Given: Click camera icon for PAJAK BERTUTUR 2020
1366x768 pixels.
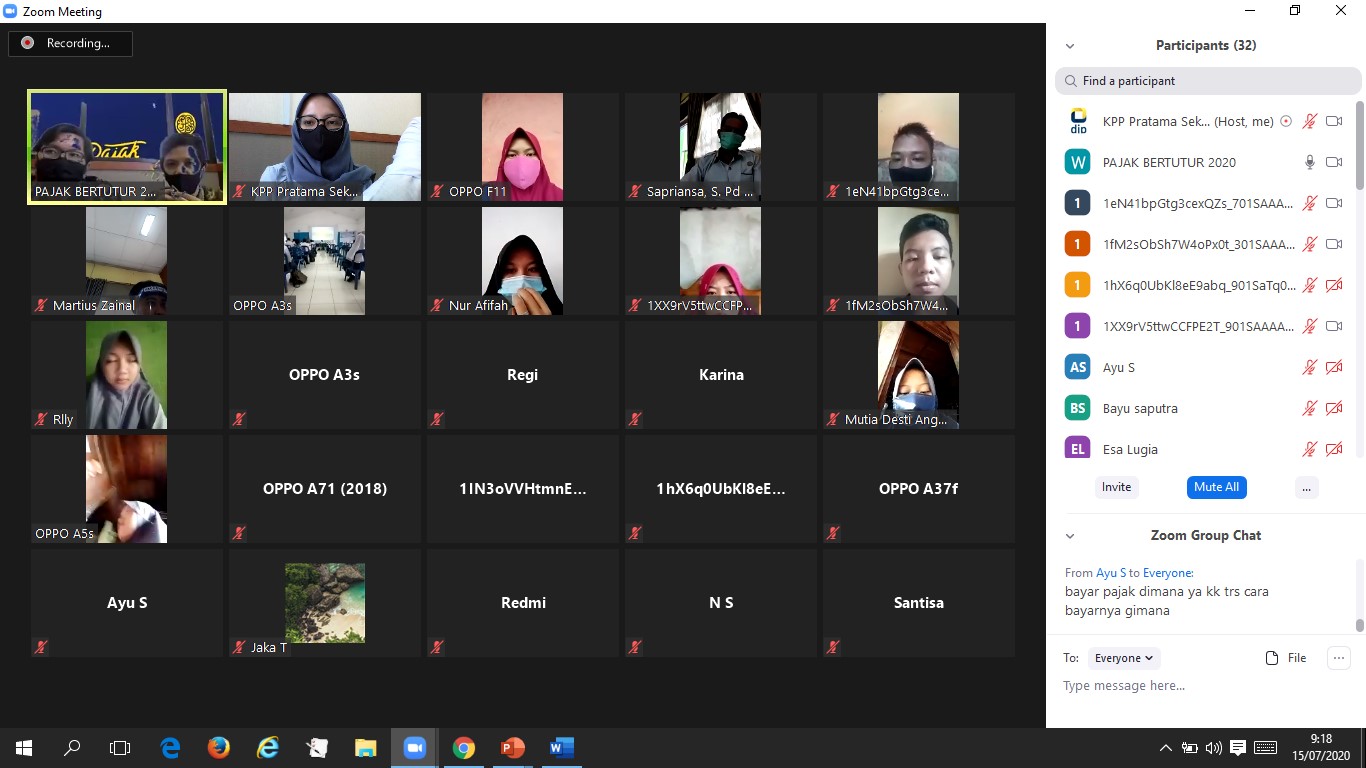Looking at the screenshot, I should [1333, 162].
